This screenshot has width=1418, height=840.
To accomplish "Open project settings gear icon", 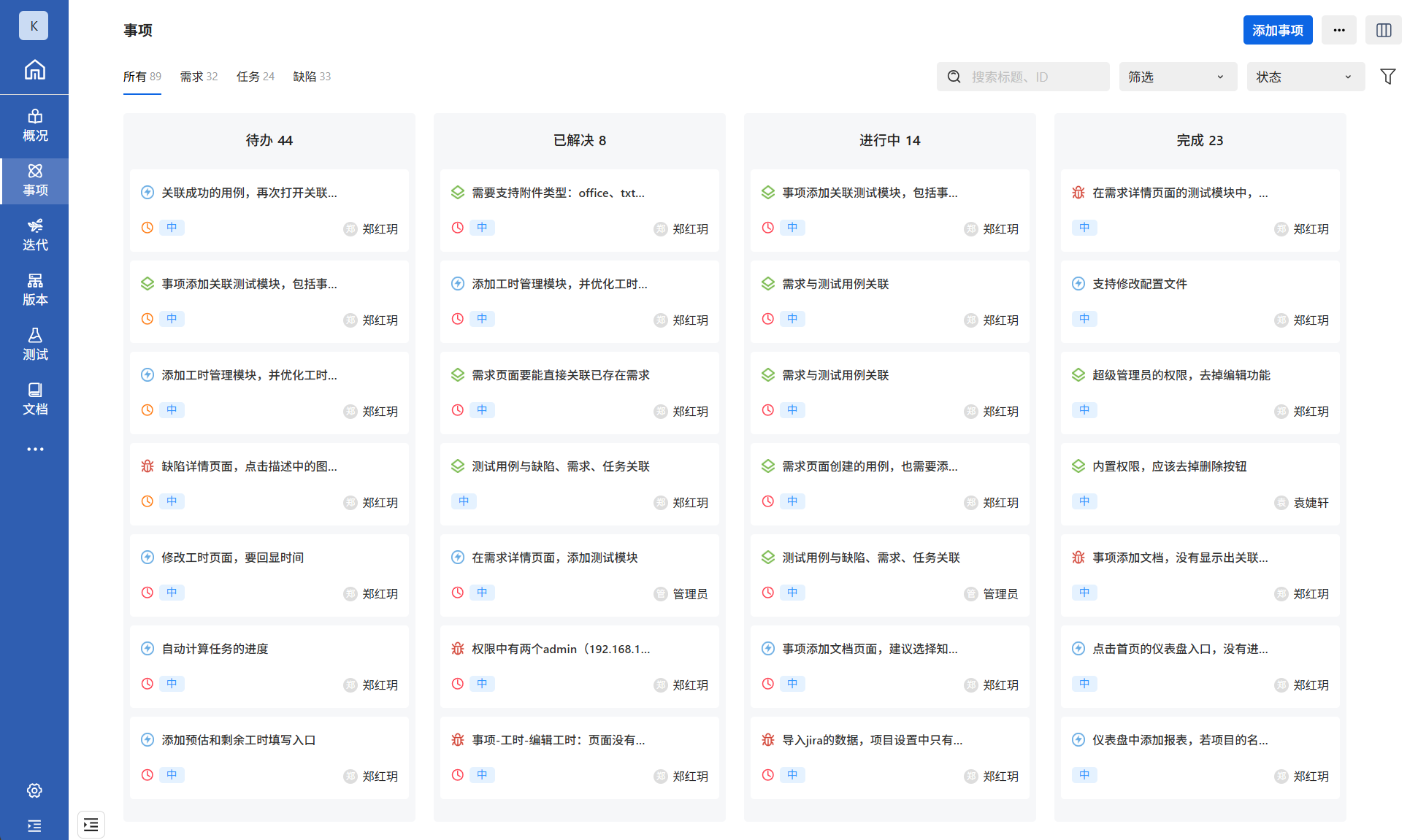I will (x=34, y=790).
